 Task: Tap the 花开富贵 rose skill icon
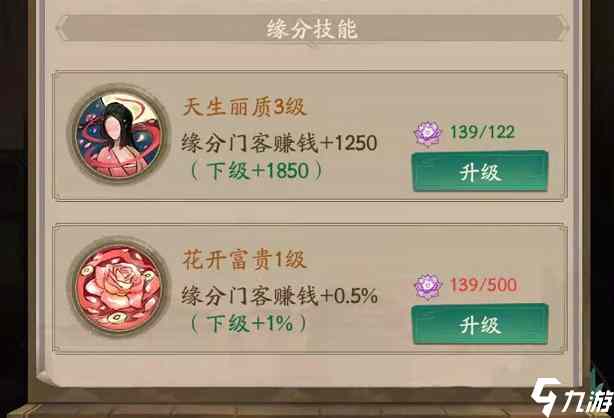119,289
